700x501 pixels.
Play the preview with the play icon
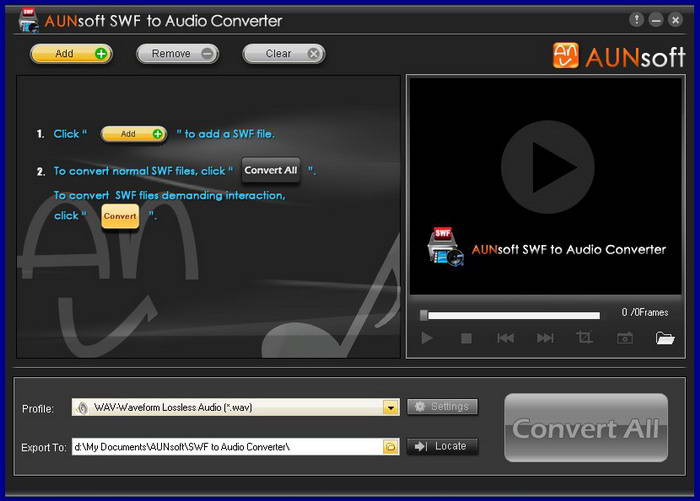coord(427,338)
